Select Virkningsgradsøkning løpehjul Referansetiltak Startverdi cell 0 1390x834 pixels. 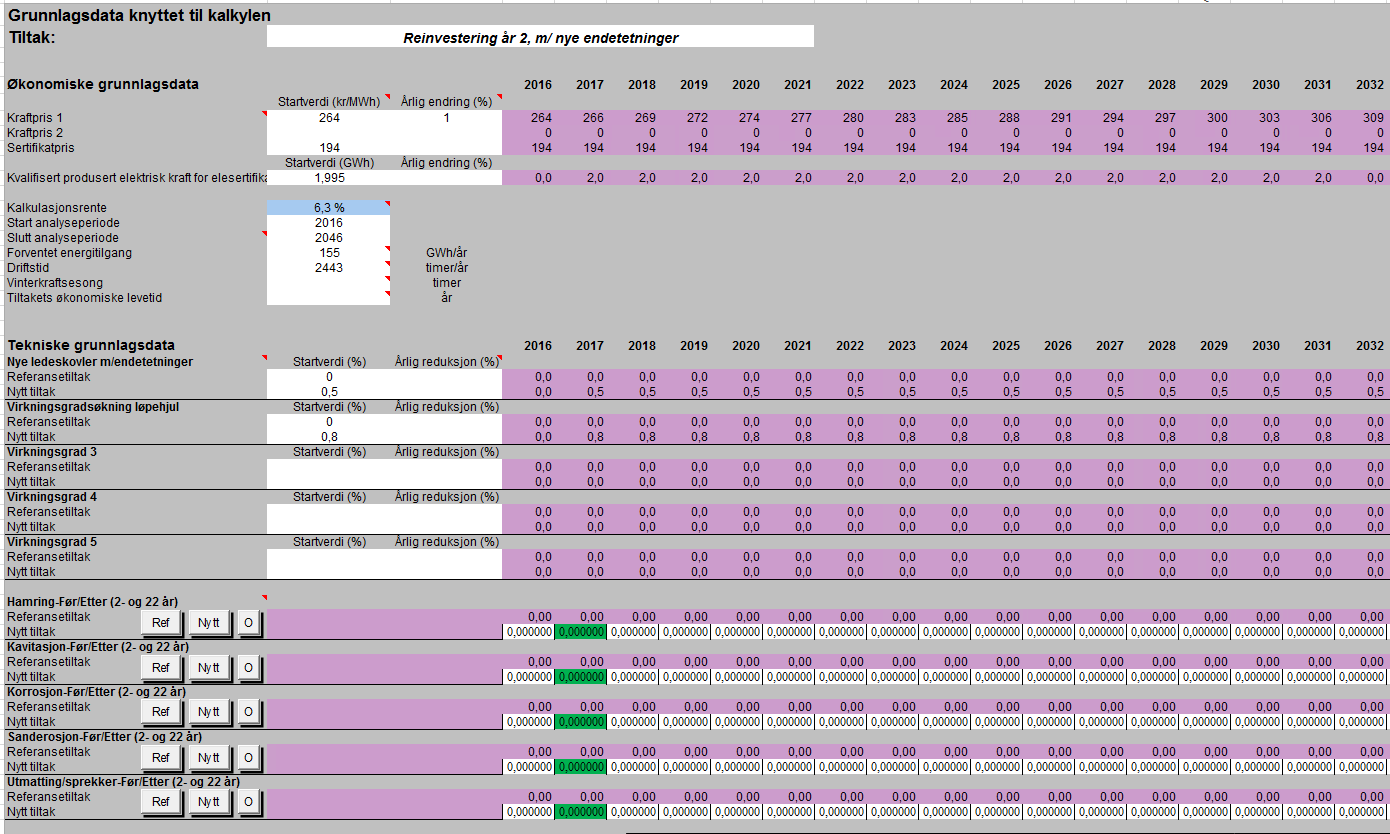329,422
